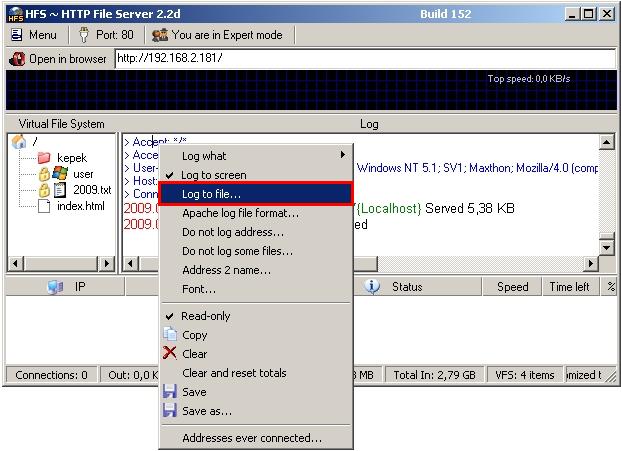This screenshot has width=621, height=451.
Task: Open Address 2 name… entry
Action: pos(255,270)
